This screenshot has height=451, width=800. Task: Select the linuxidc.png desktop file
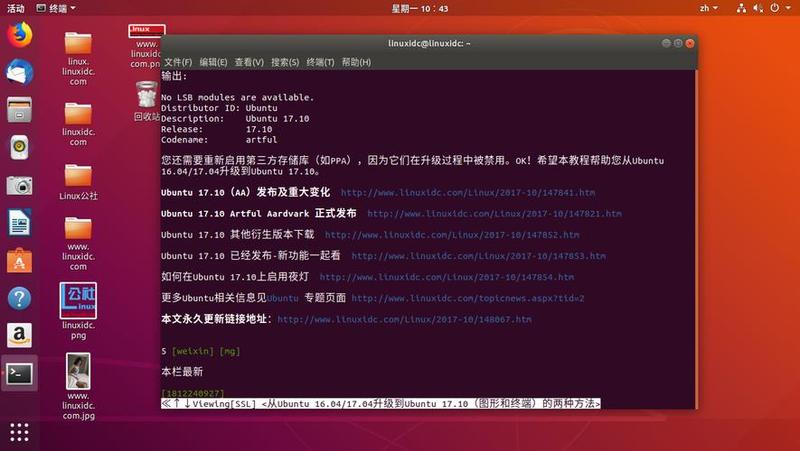[x=78, y=311]
